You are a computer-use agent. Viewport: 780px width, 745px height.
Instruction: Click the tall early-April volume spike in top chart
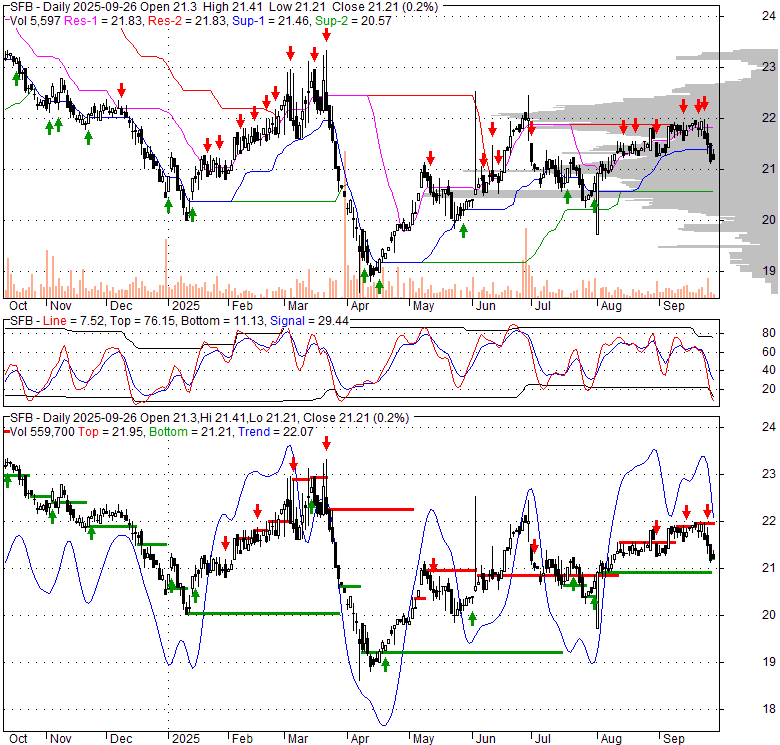[345, 224]
